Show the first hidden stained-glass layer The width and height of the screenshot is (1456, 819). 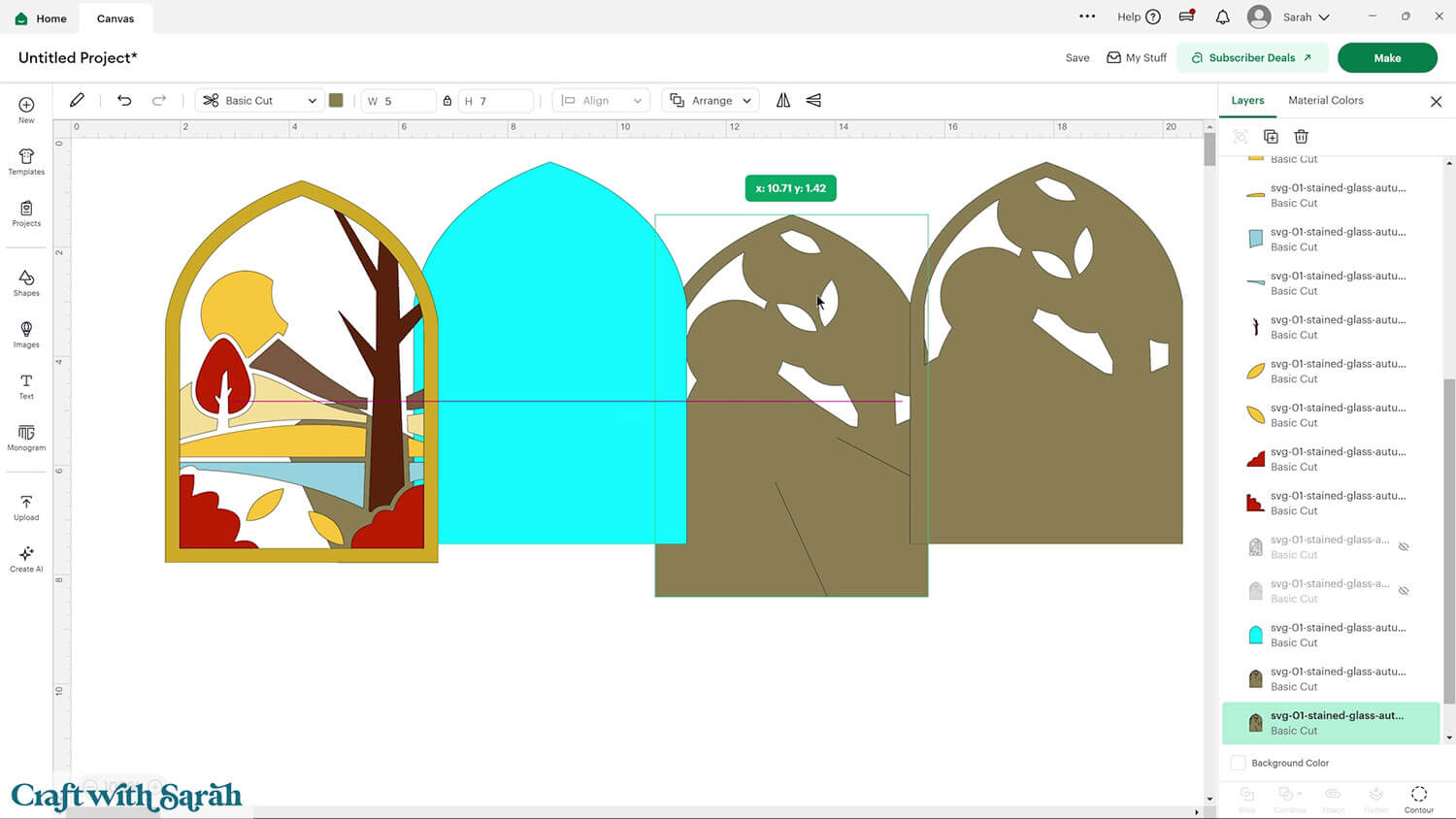1404,545
